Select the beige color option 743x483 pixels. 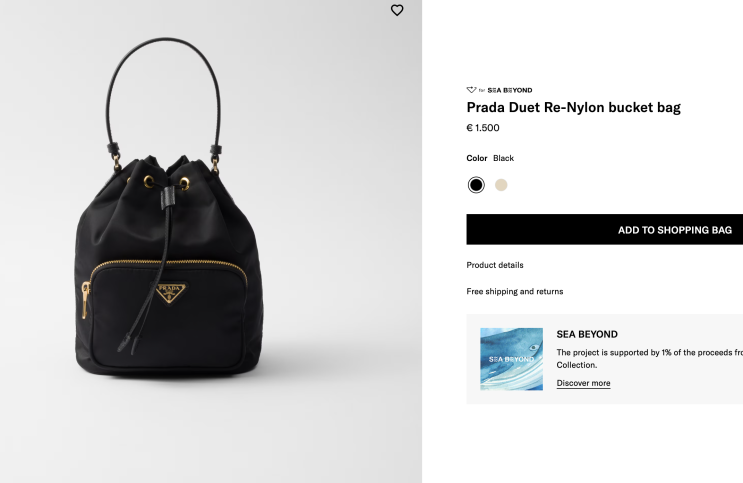pyautogui.click(x=501, y=185)
